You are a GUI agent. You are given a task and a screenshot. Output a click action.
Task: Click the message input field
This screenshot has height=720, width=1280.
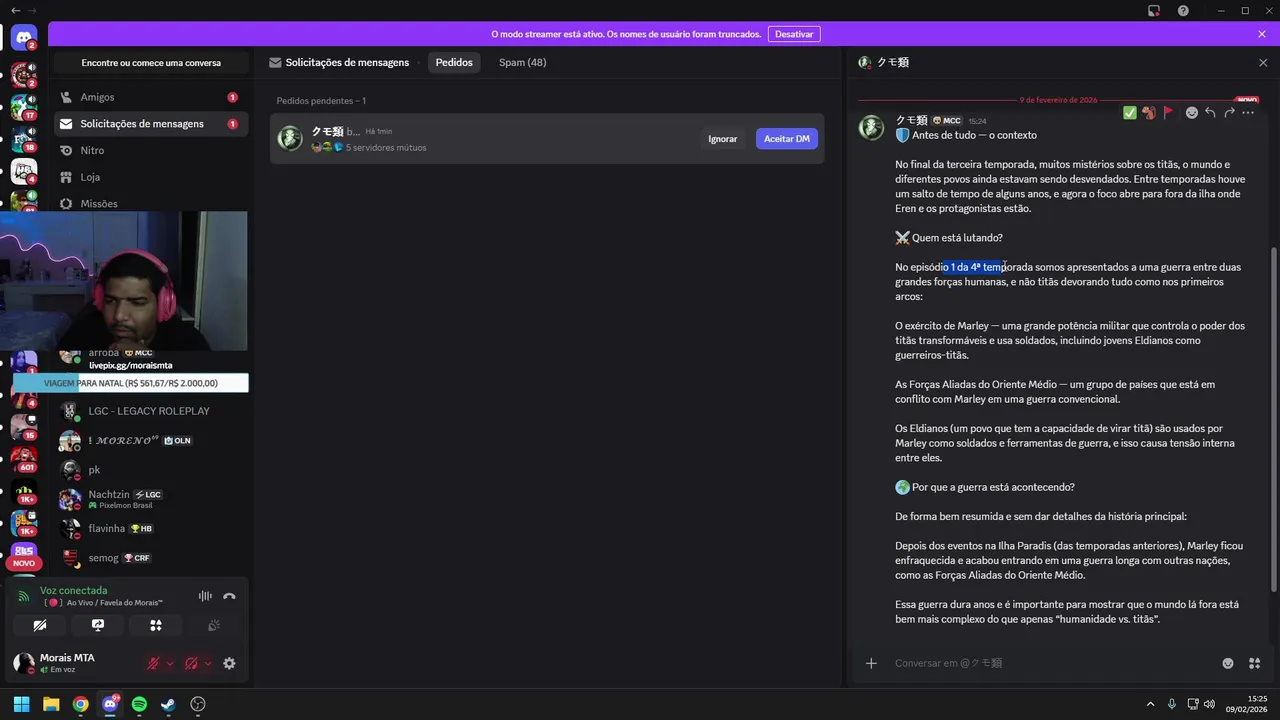pos(1050,663)
